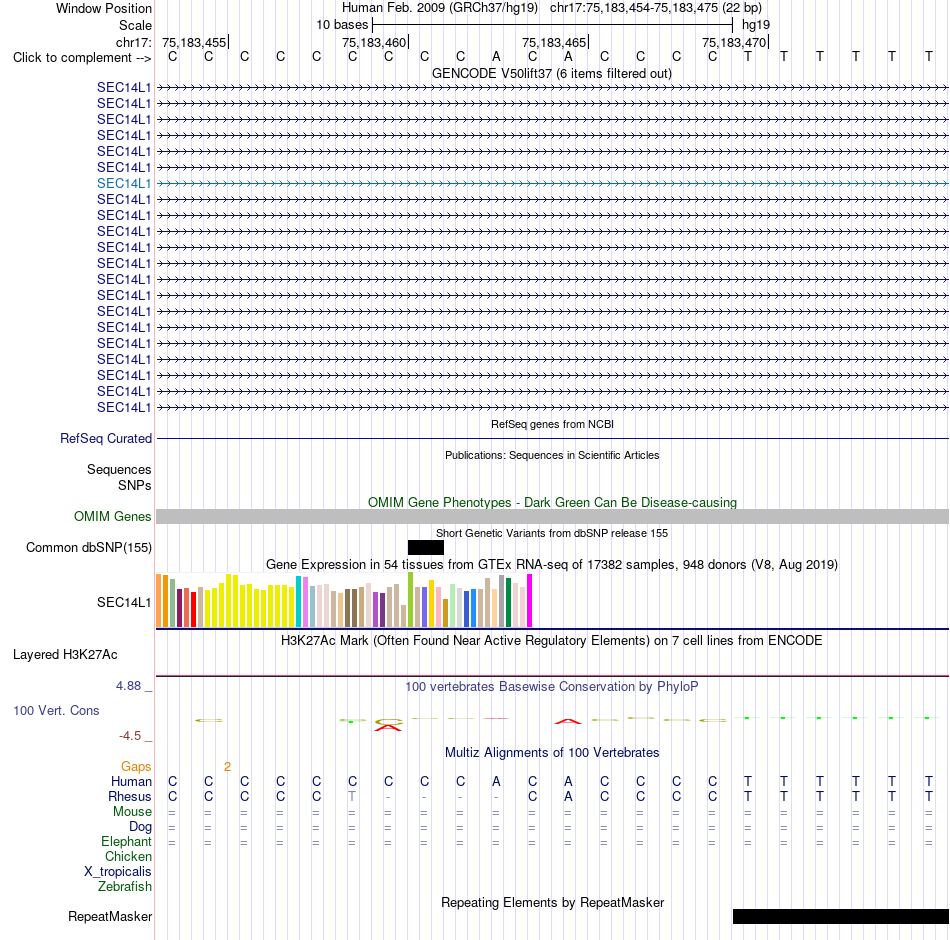This screenshot has width=950, height=940.
Task: Open 'Short Genetic Variants from dbSNP release 155' title
Action: [x=552, y=533]
